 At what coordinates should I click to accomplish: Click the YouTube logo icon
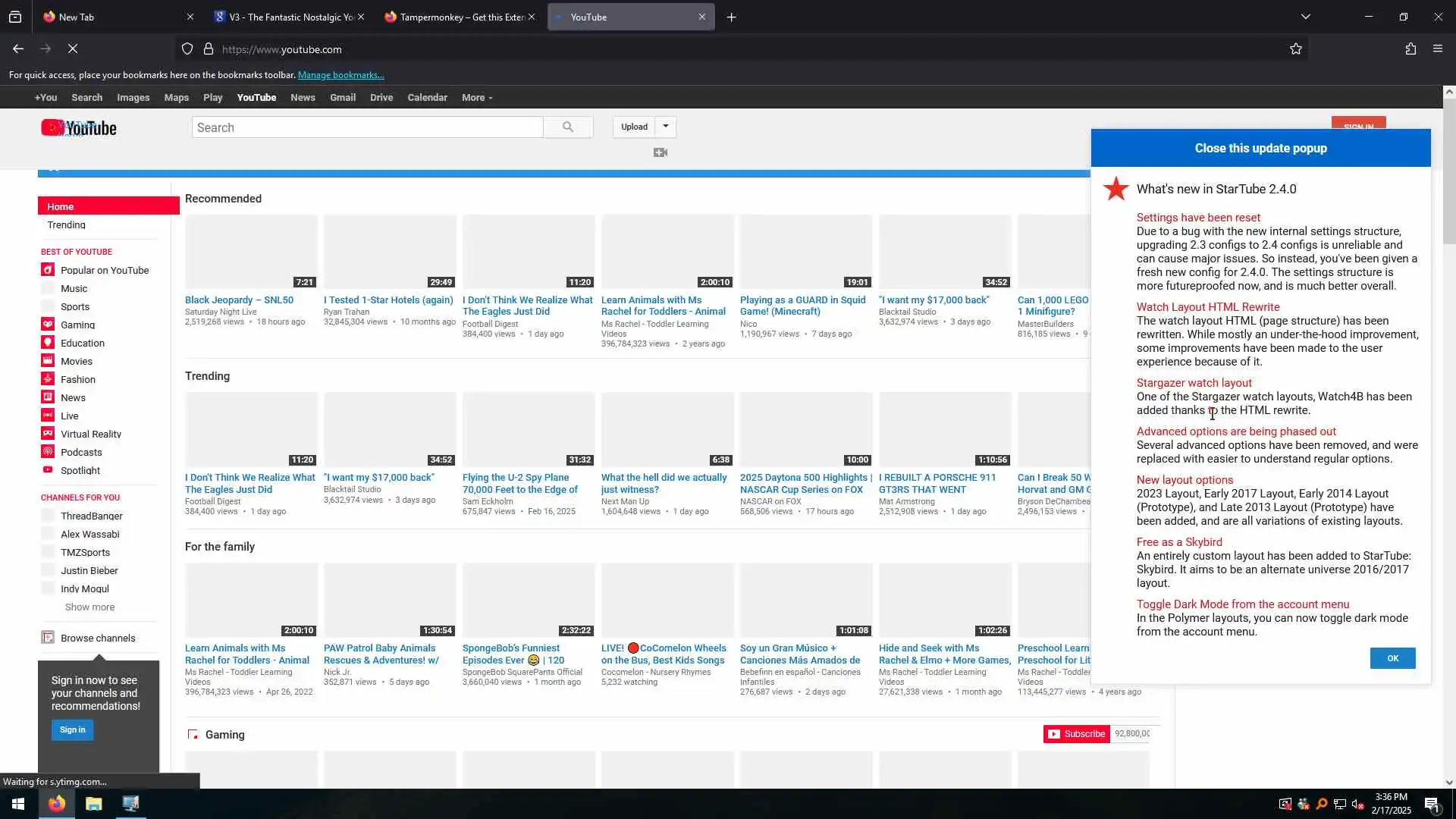coord(78,128)
